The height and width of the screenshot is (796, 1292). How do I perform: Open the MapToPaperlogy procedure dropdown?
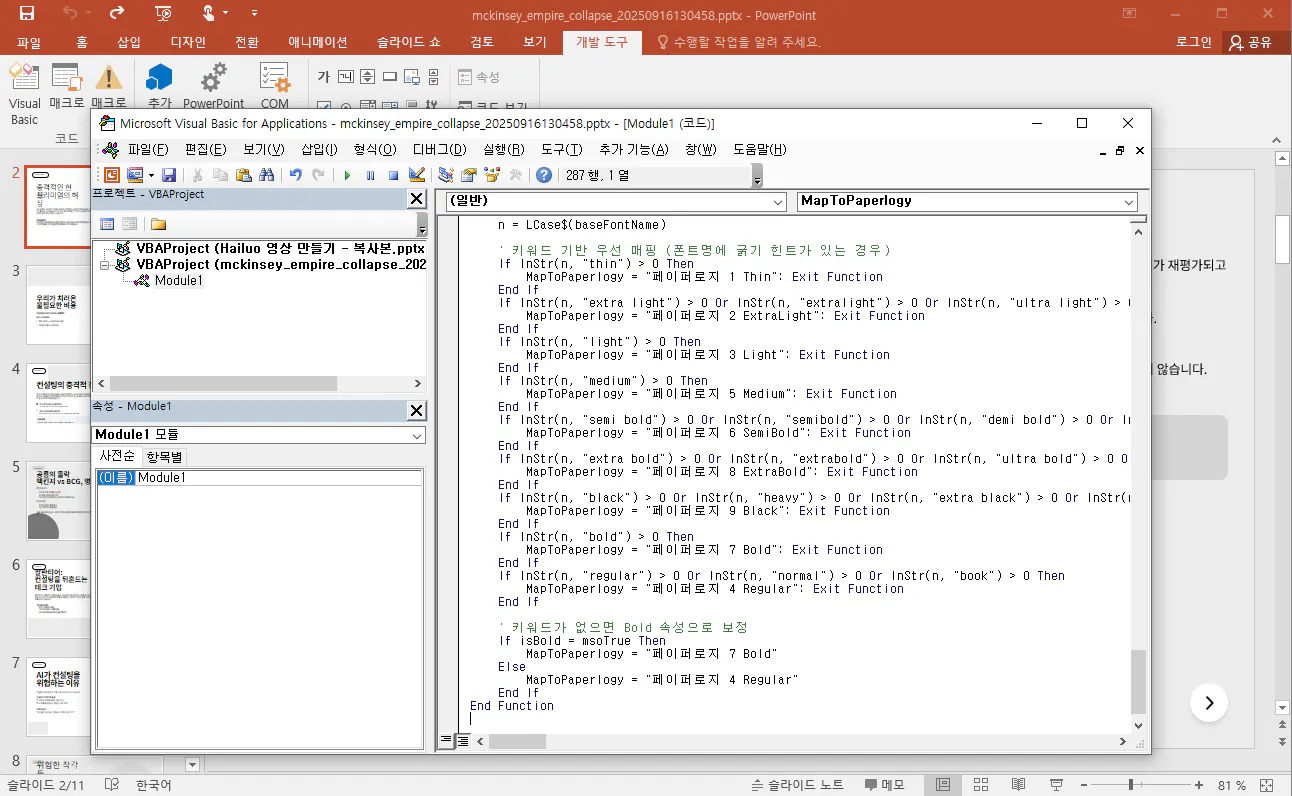(1129, 201)
